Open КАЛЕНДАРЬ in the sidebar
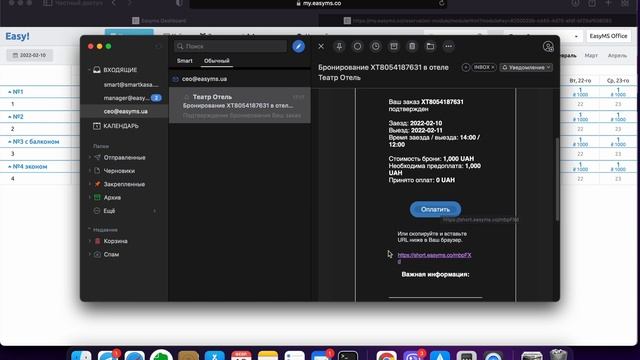This screenshot has width=640, height=360. point(121,126)
